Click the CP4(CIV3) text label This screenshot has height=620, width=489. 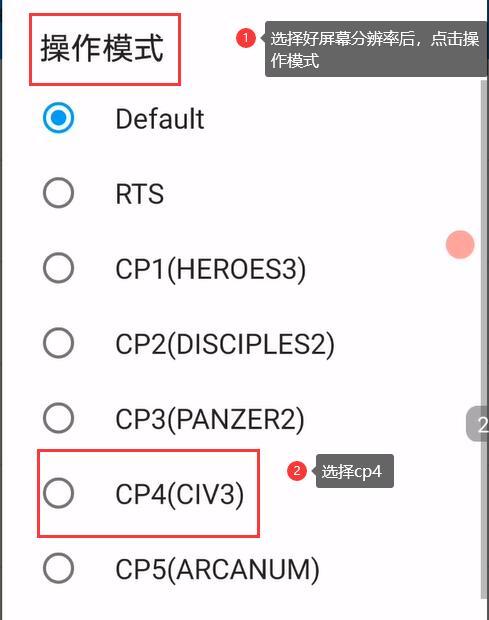(x=179, y=494)
